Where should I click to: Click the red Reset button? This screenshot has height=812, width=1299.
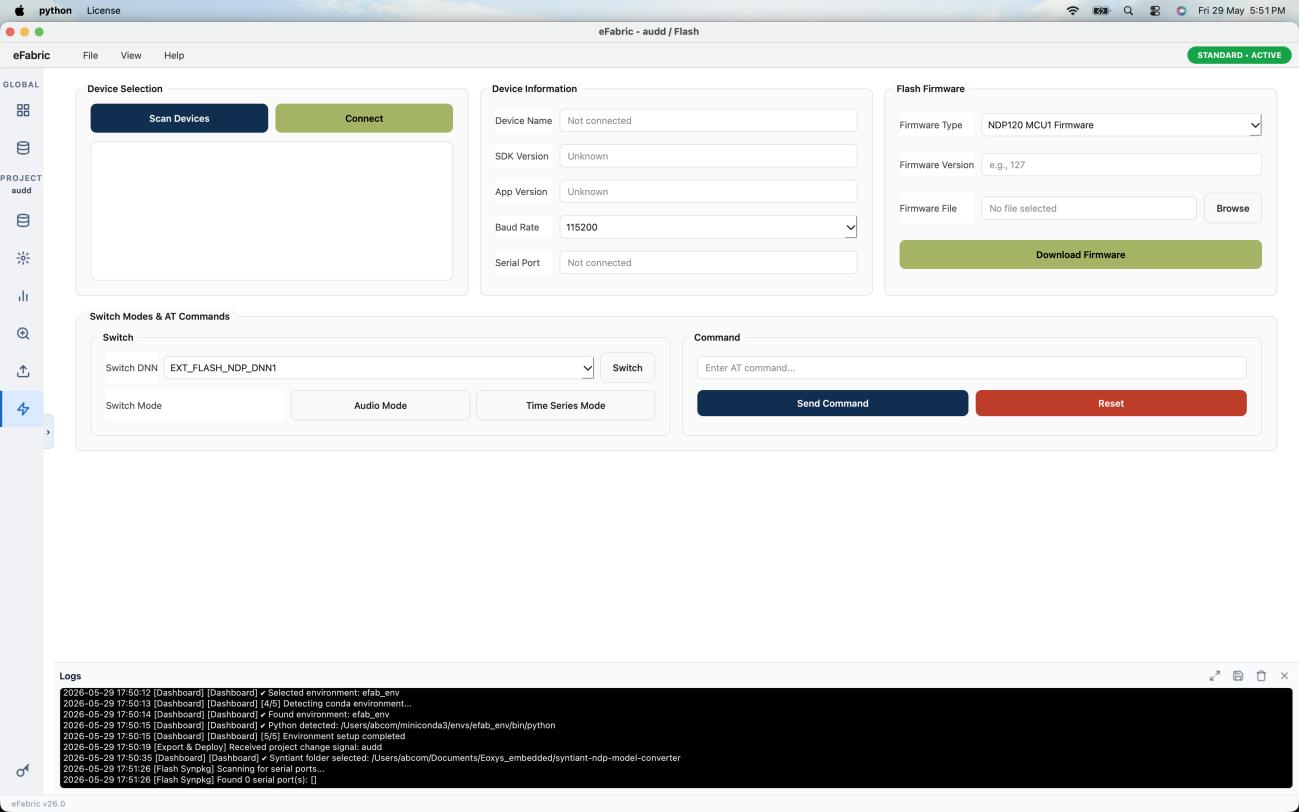[x=1111, y=403]
